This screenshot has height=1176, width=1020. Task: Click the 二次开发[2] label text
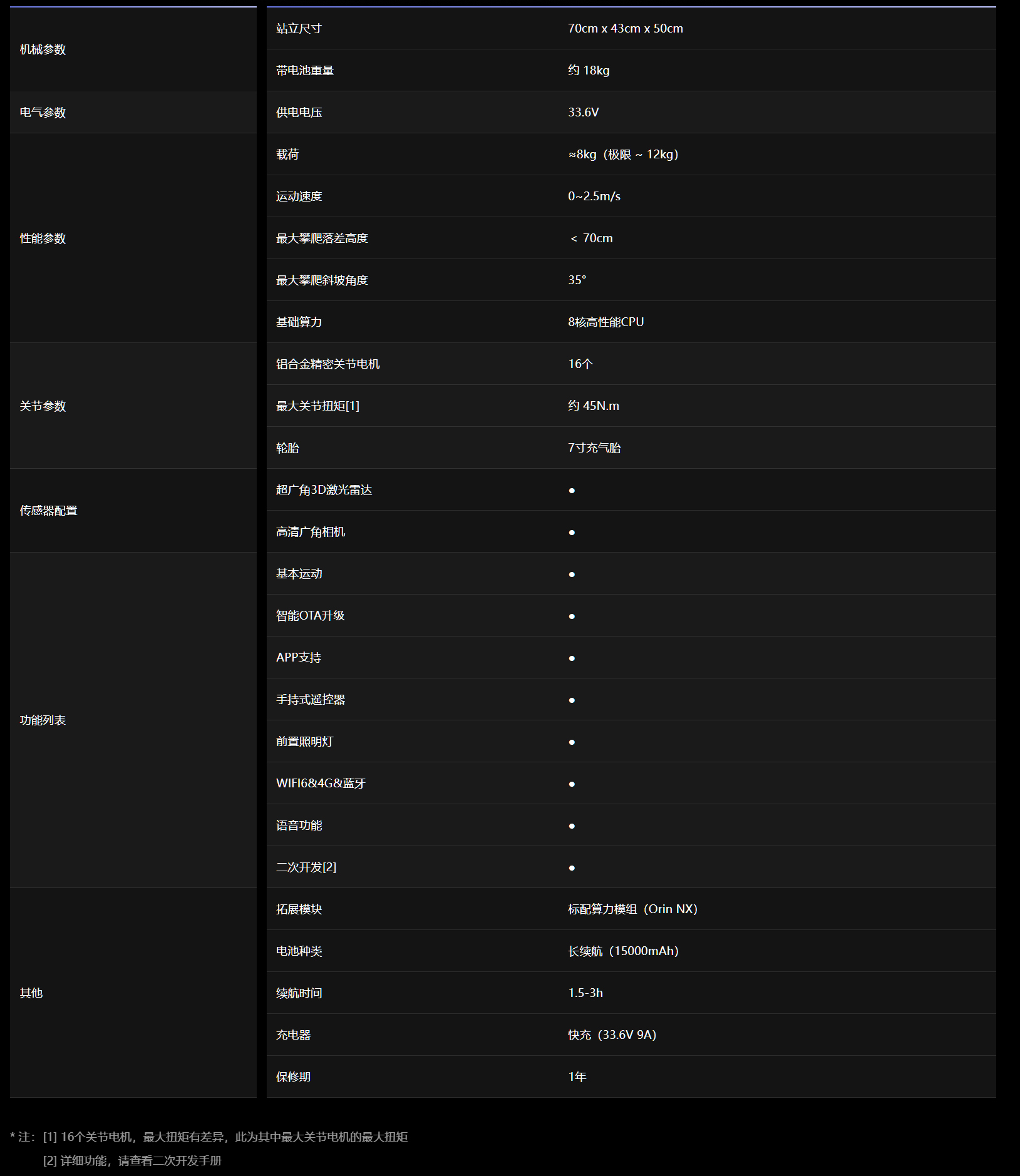tap(306, 867)
